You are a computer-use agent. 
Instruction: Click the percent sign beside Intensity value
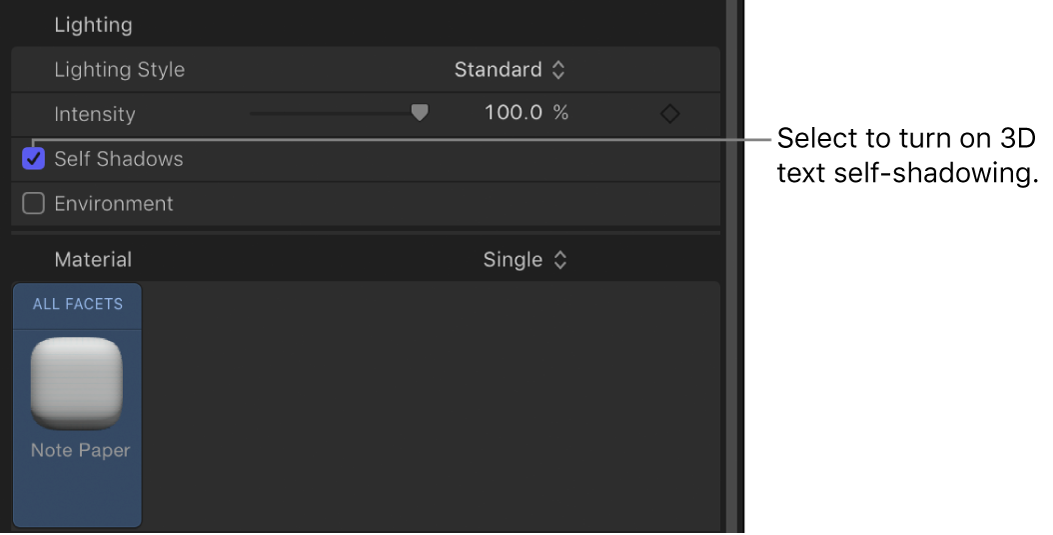561,113
